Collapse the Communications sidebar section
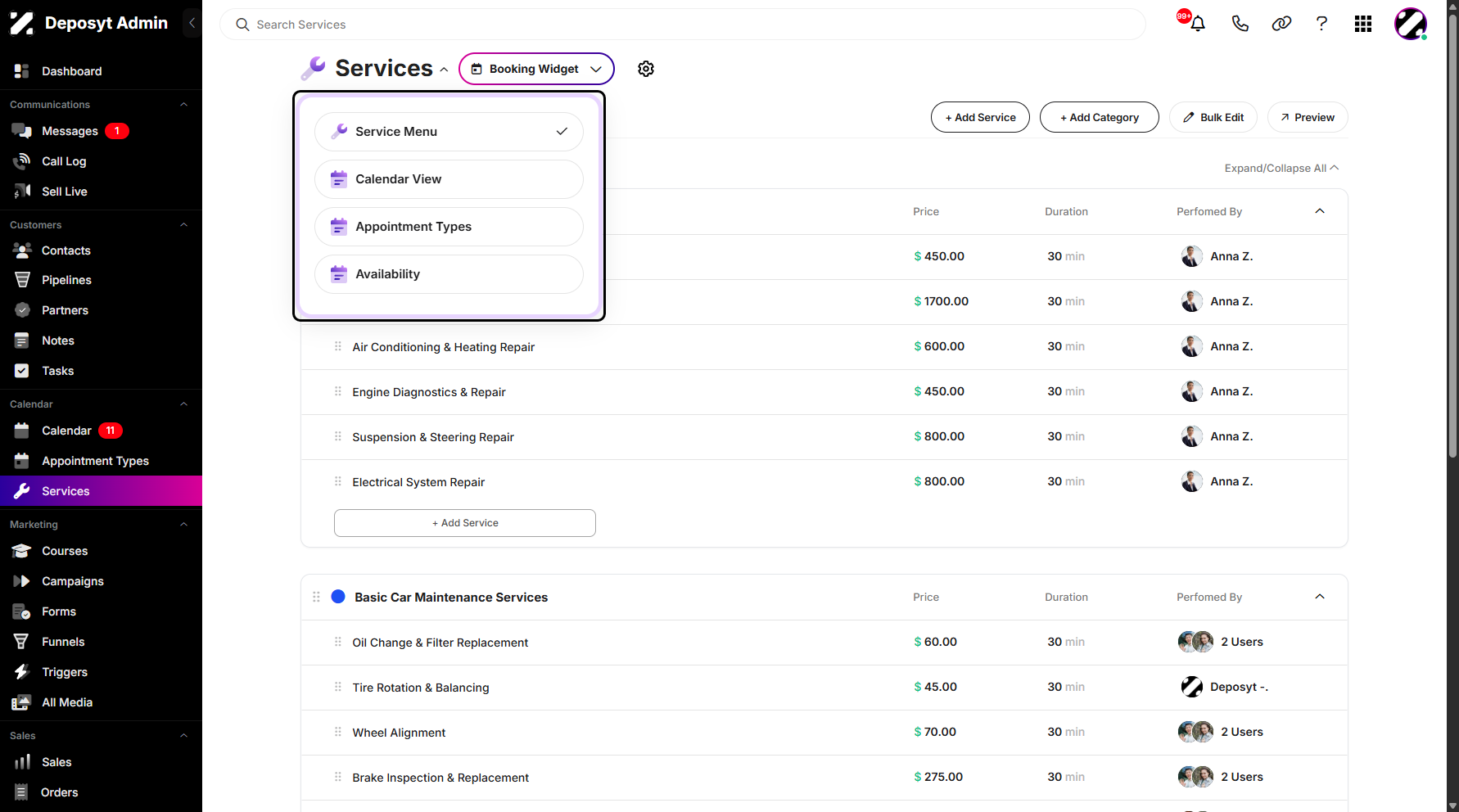The image size is (1459, 812). 183,105
